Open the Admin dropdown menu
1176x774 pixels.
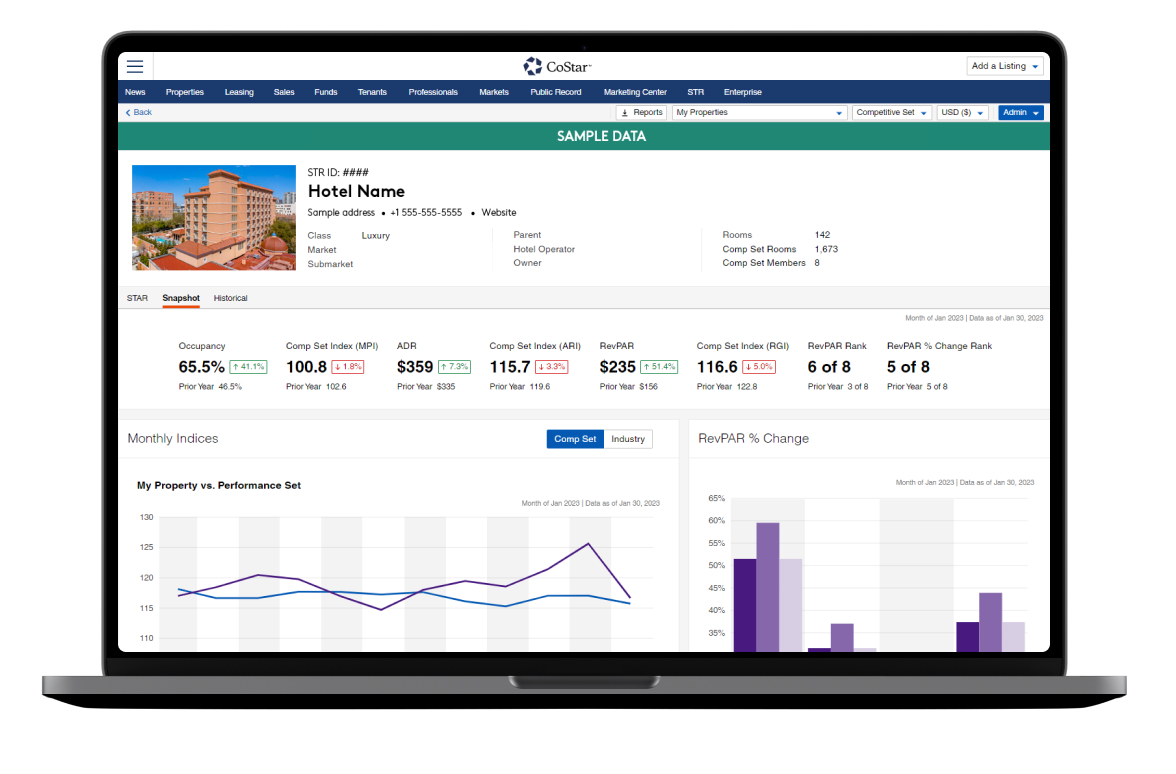(1020, 113)
